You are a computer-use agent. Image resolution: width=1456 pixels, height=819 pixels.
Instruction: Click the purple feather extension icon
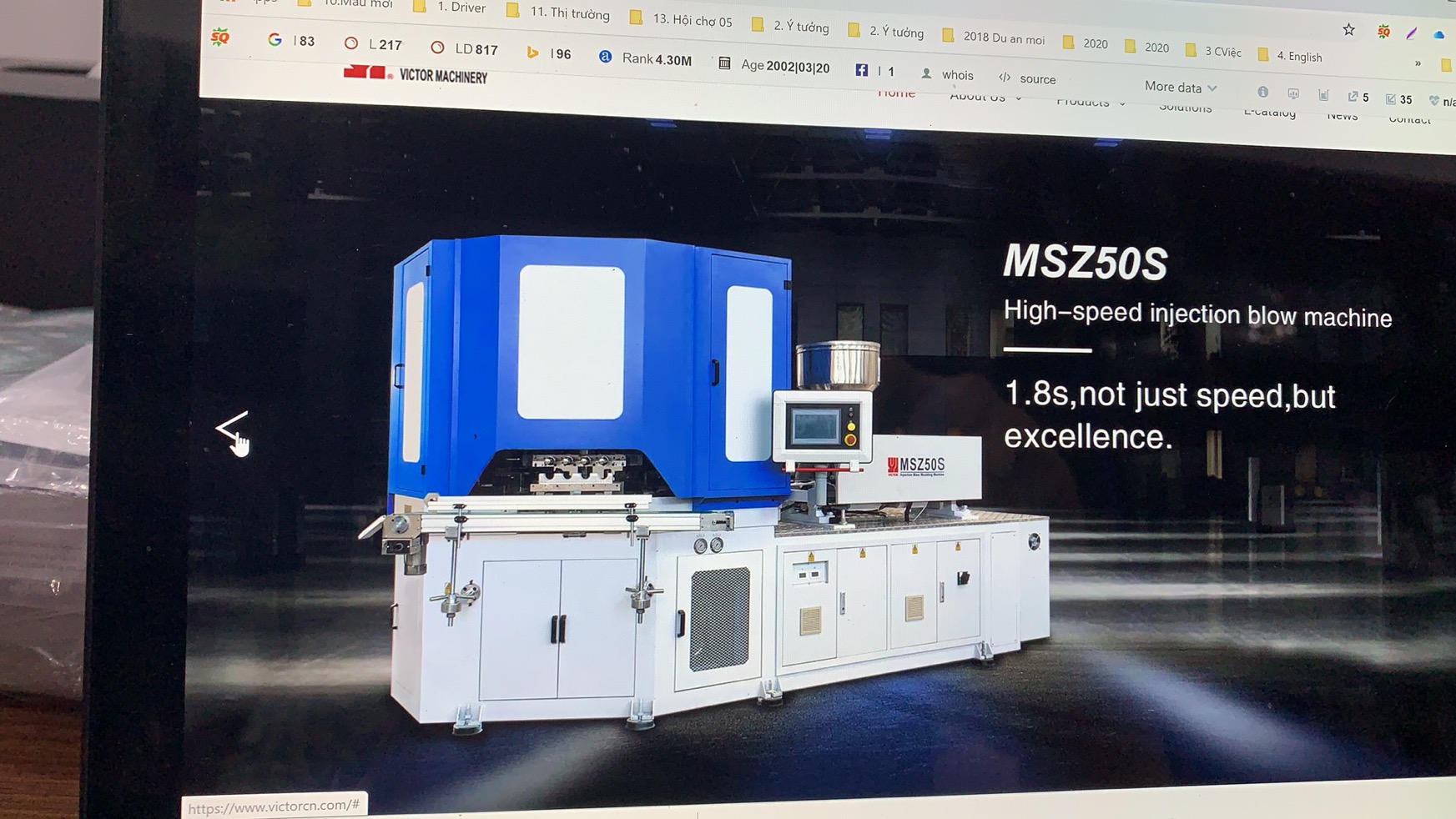tap(1412, 33)
